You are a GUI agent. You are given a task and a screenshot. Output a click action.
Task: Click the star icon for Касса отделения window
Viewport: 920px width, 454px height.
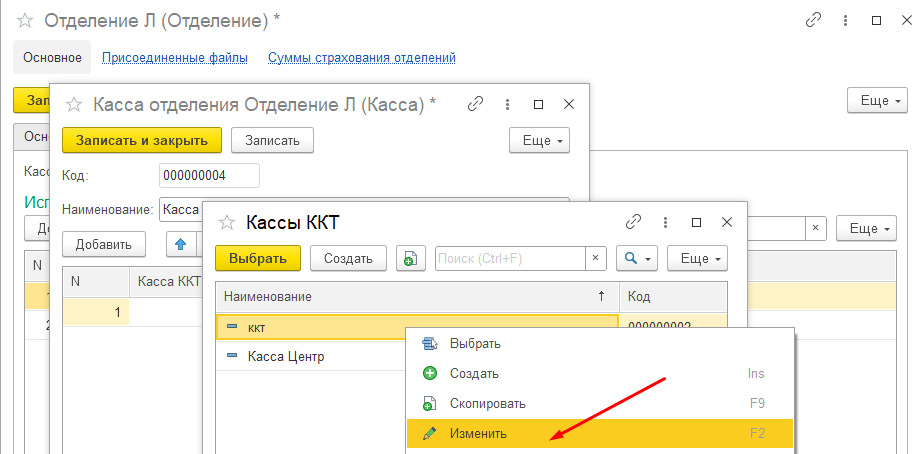(72, 104)
